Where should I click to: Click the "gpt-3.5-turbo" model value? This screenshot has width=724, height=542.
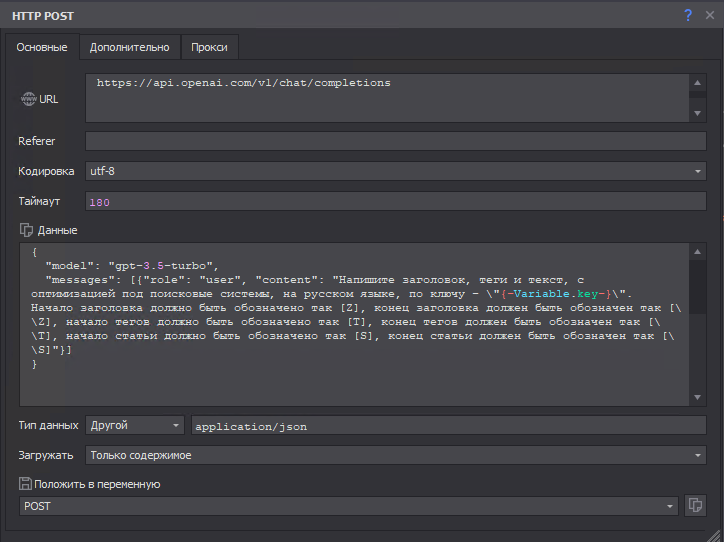pos(160,266)
